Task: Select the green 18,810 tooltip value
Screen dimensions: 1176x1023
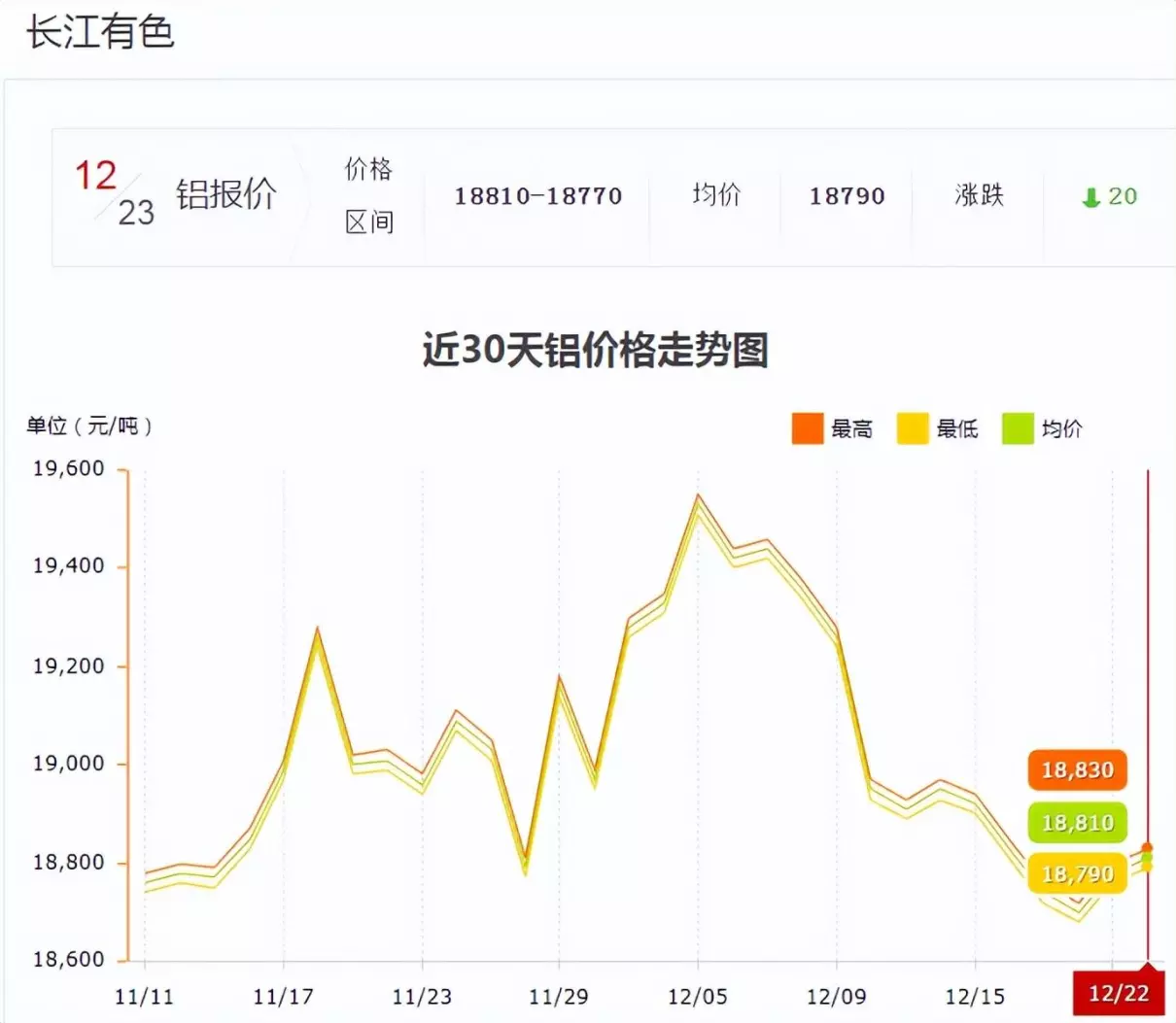Action: point(1078,823)
